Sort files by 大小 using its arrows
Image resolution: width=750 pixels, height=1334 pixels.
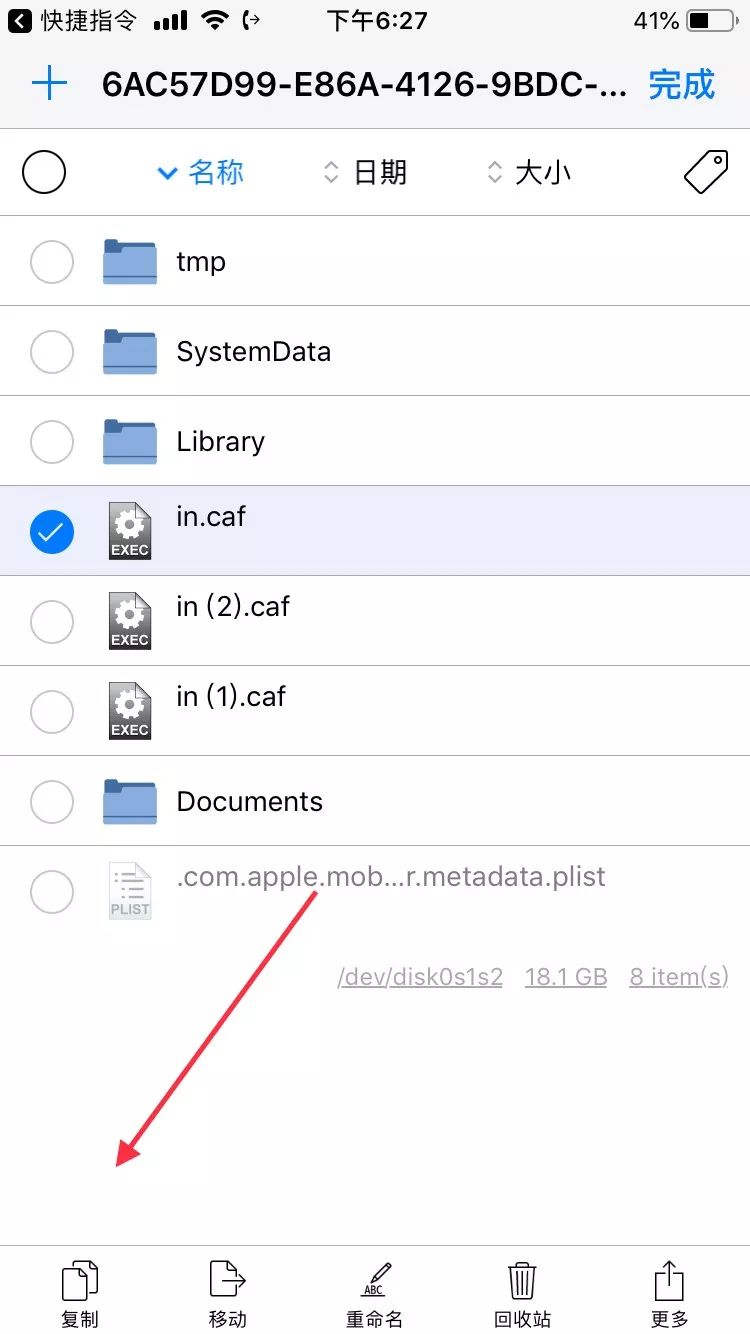(x=494, y=172)
